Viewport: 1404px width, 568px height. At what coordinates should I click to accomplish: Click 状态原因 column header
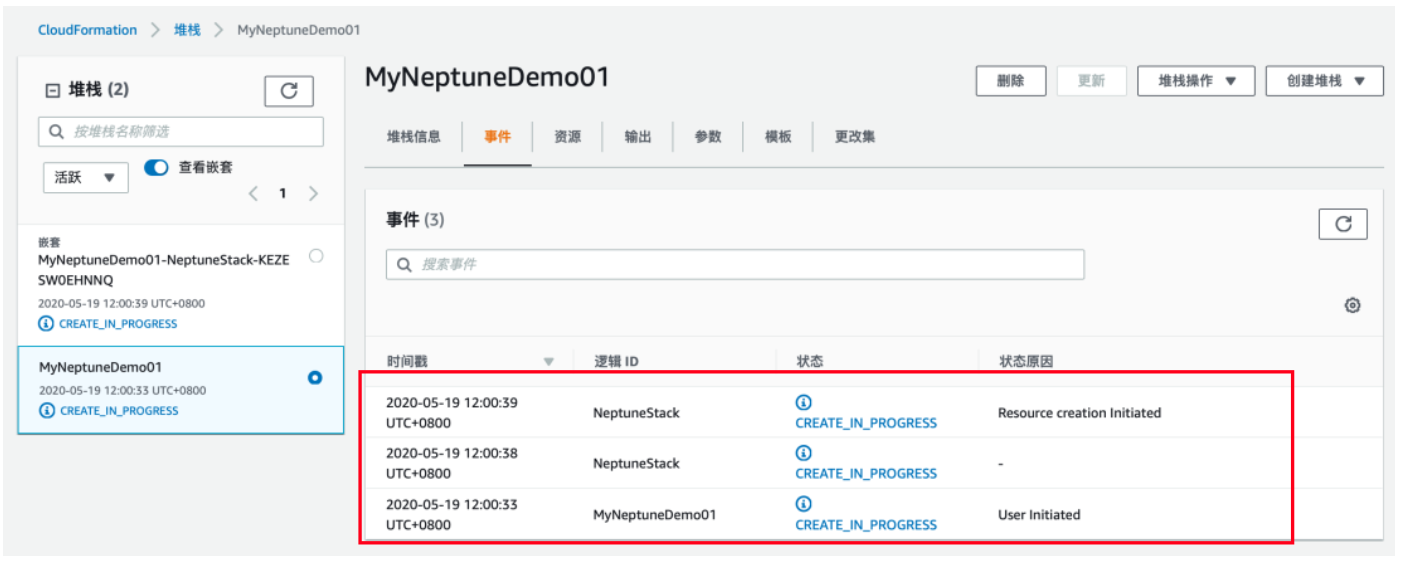pos(1026,361)
